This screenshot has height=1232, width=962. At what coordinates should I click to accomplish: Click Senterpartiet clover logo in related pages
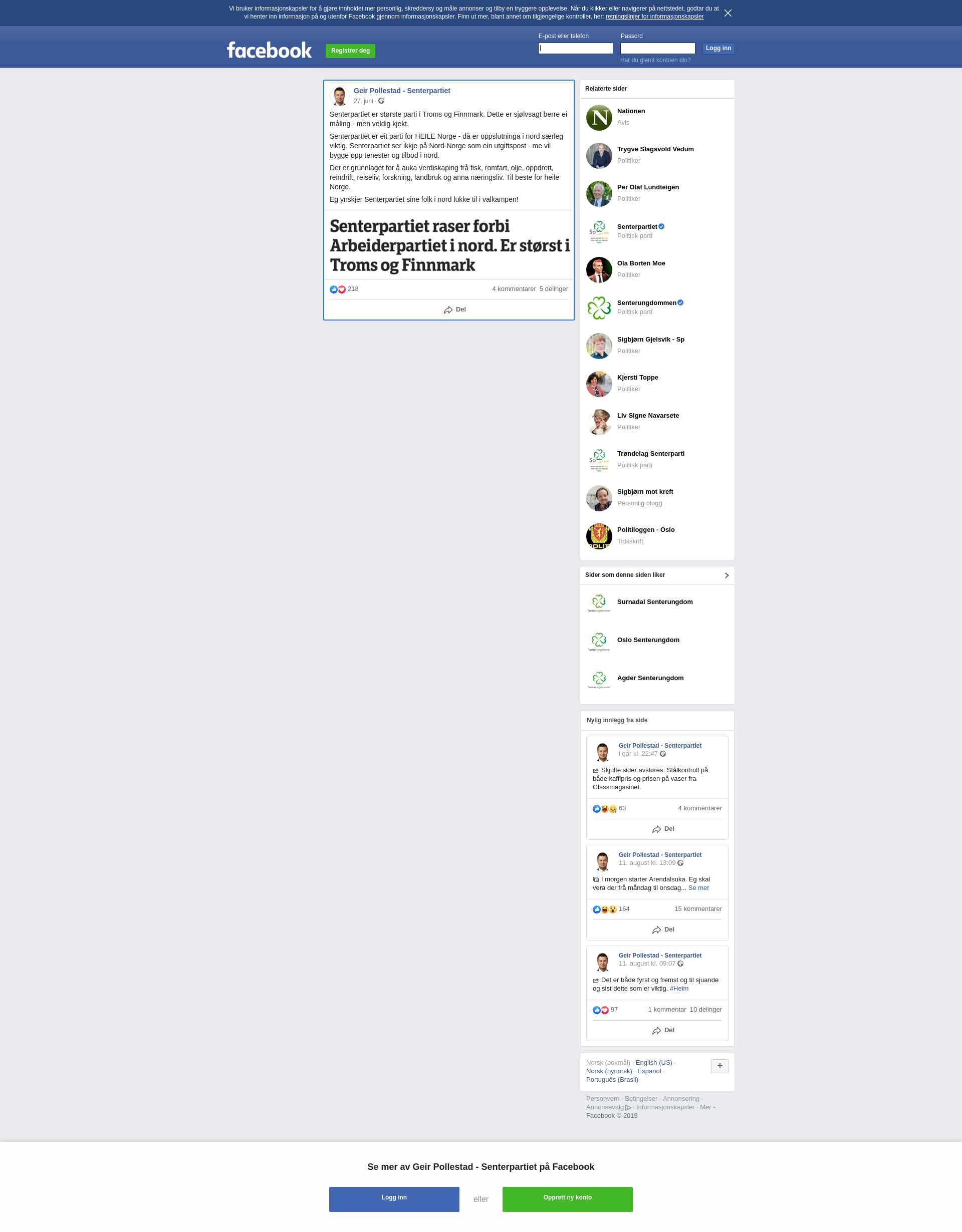coord(599,232)
